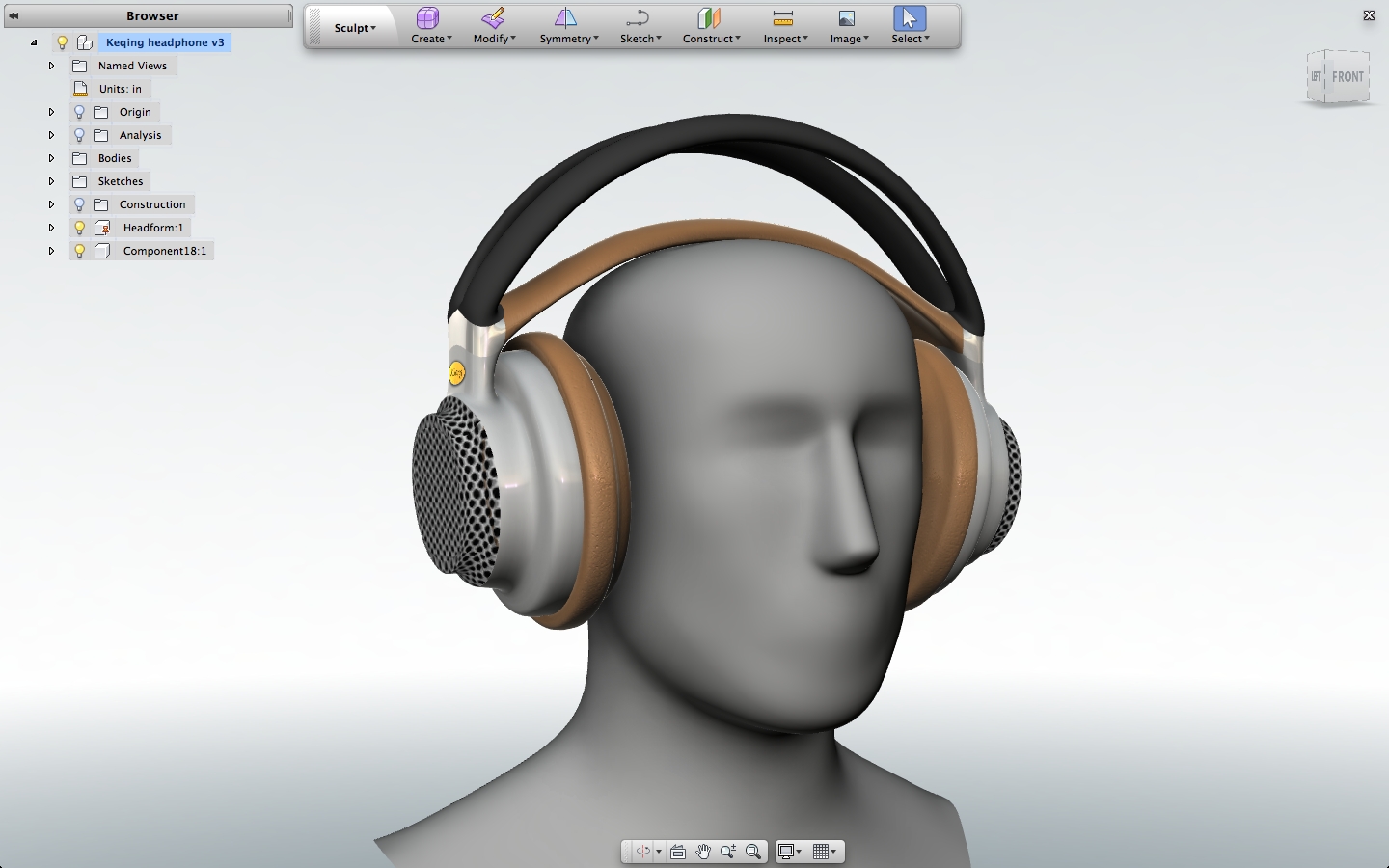
Task: Open the Sketch menu
Action: (x=639, y=26)
